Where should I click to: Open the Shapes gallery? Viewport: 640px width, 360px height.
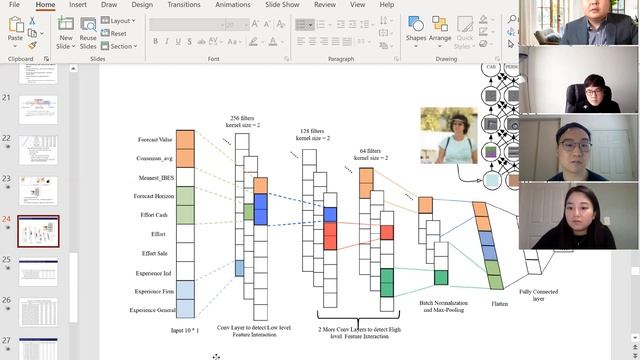coord(416,32)
